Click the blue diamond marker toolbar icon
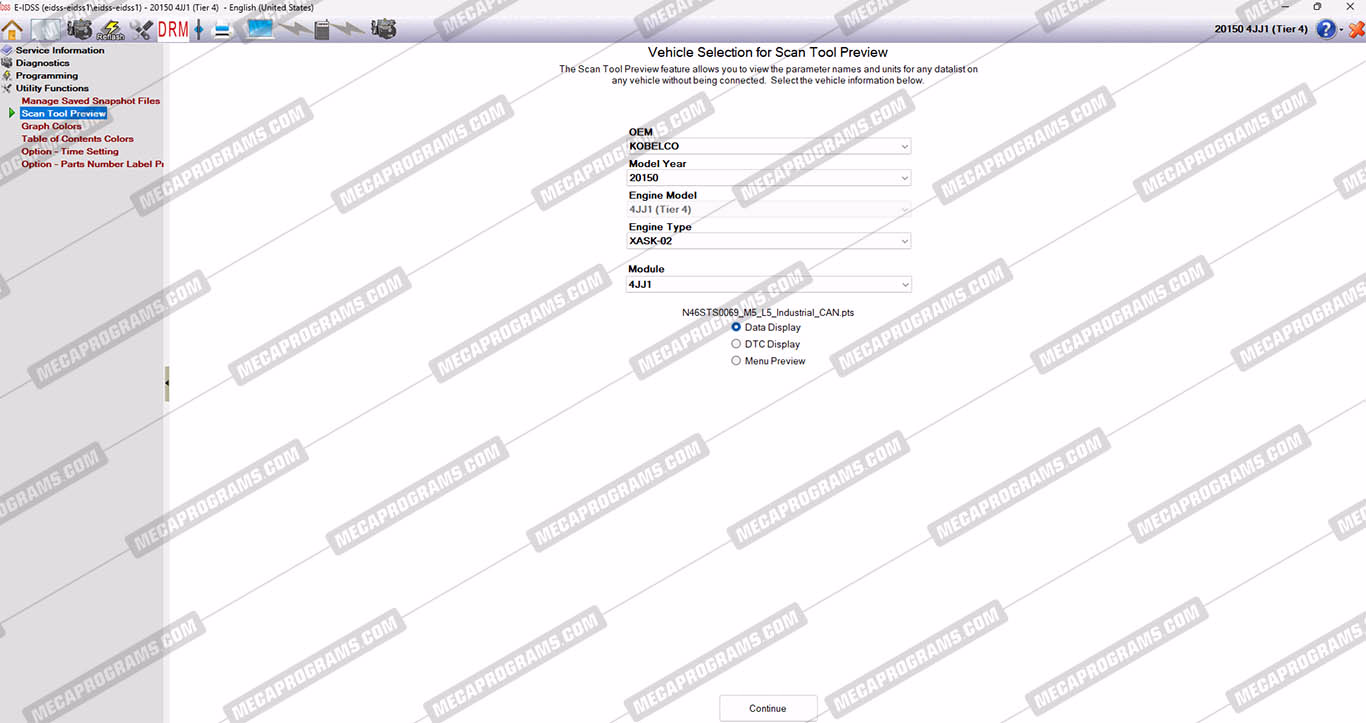The width and height of the screenshot is (1366, 723). point(198,30)
